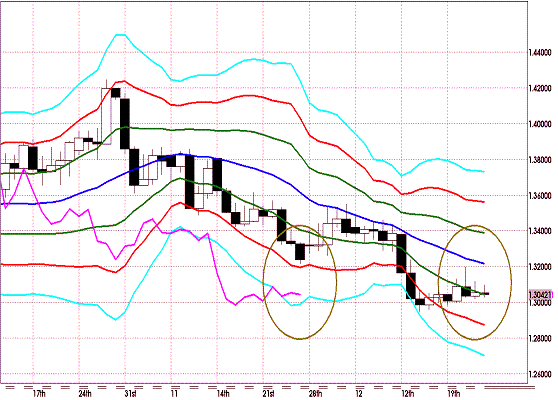Select the 14th date label
The image size is (558, 400).
click(x=223, y=394)
